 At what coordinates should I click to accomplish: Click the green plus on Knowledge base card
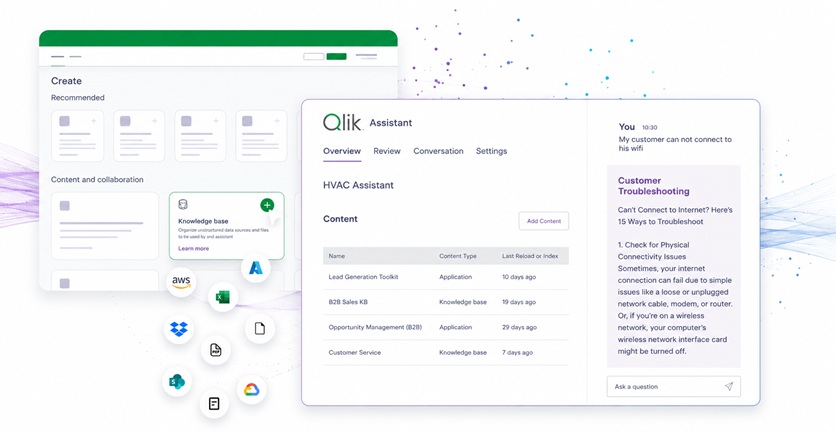267,205
